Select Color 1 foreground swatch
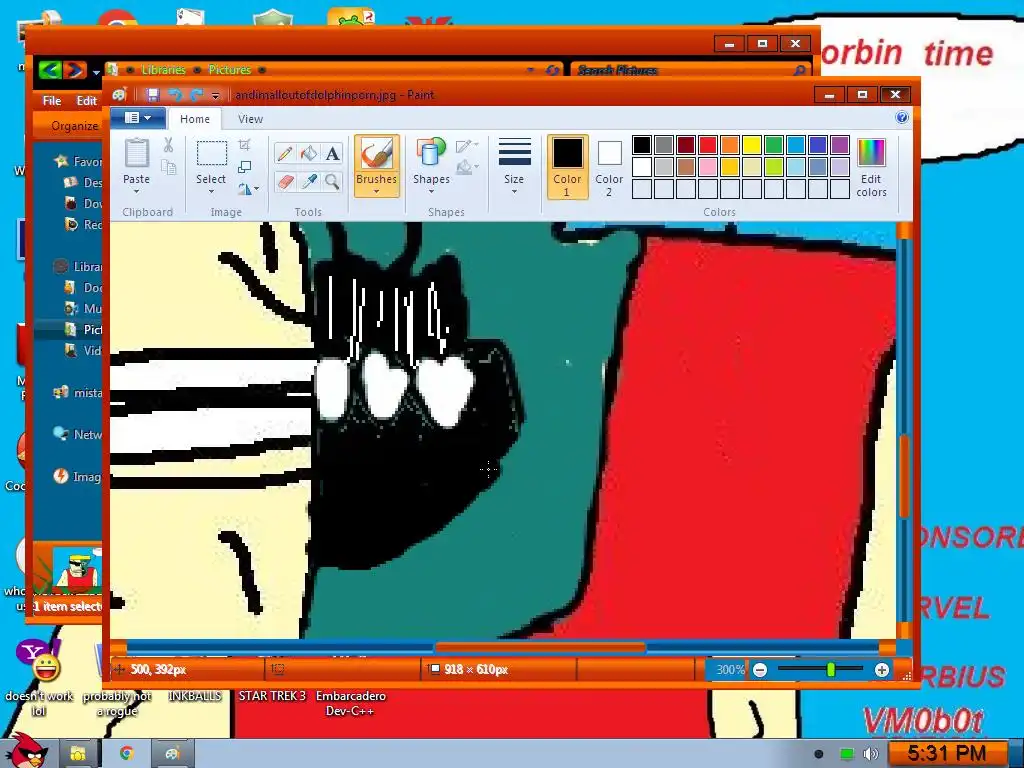The image size is (1024, 768). (x=567, y=167)
